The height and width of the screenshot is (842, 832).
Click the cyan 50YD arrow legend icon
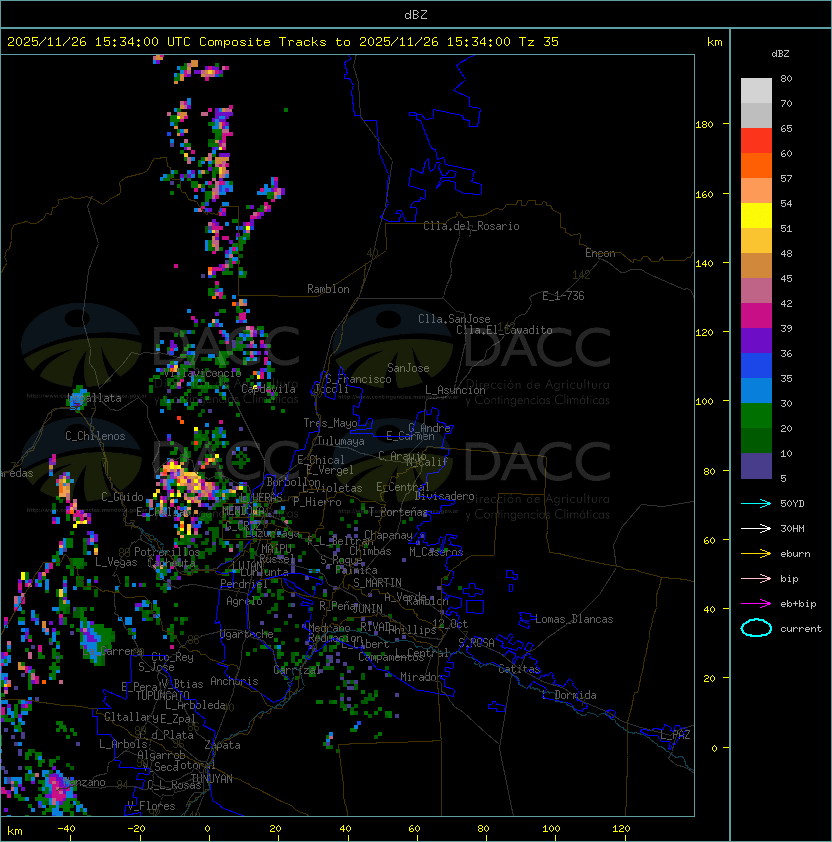[x=756, y=503]
